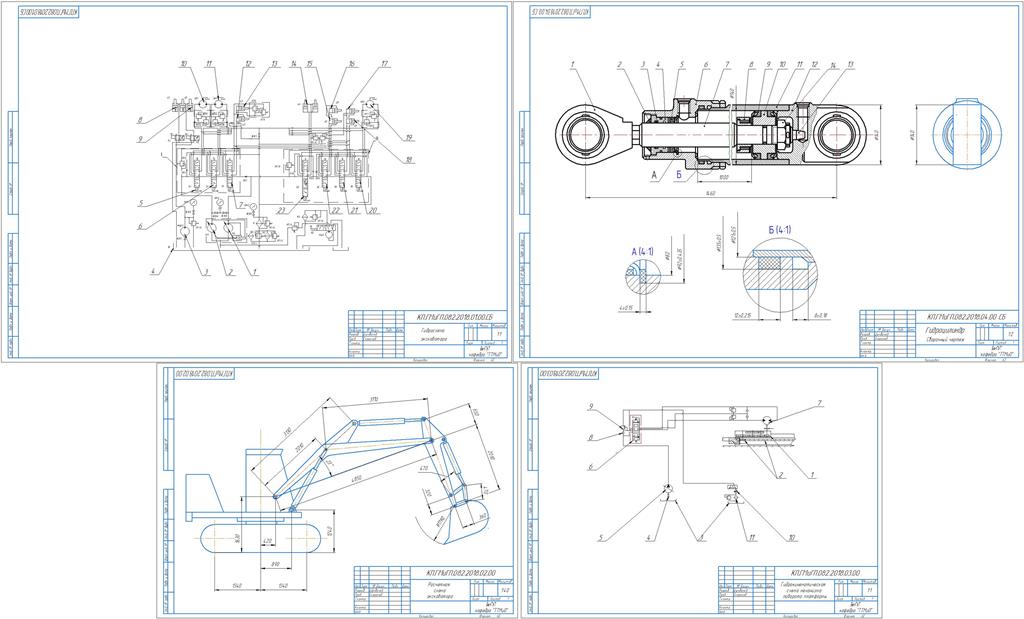Select callout number 1 on the cylinder drawing
The width and height of the screenshot is (1024, 619).
pyautogui.click(x=572, y=65)
